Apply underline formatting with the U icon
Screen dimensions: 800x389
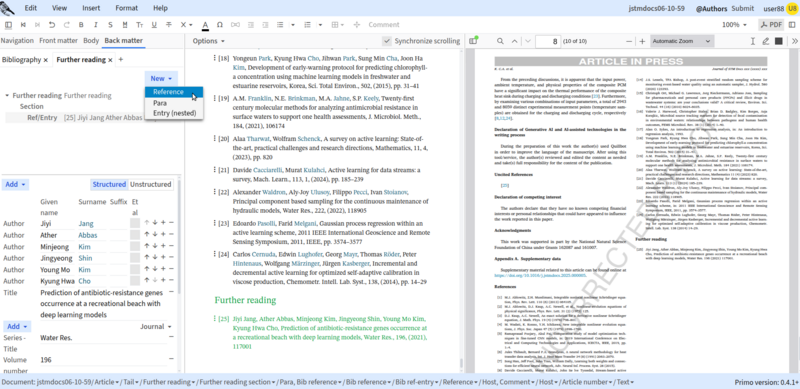click(x=154, y=25)
